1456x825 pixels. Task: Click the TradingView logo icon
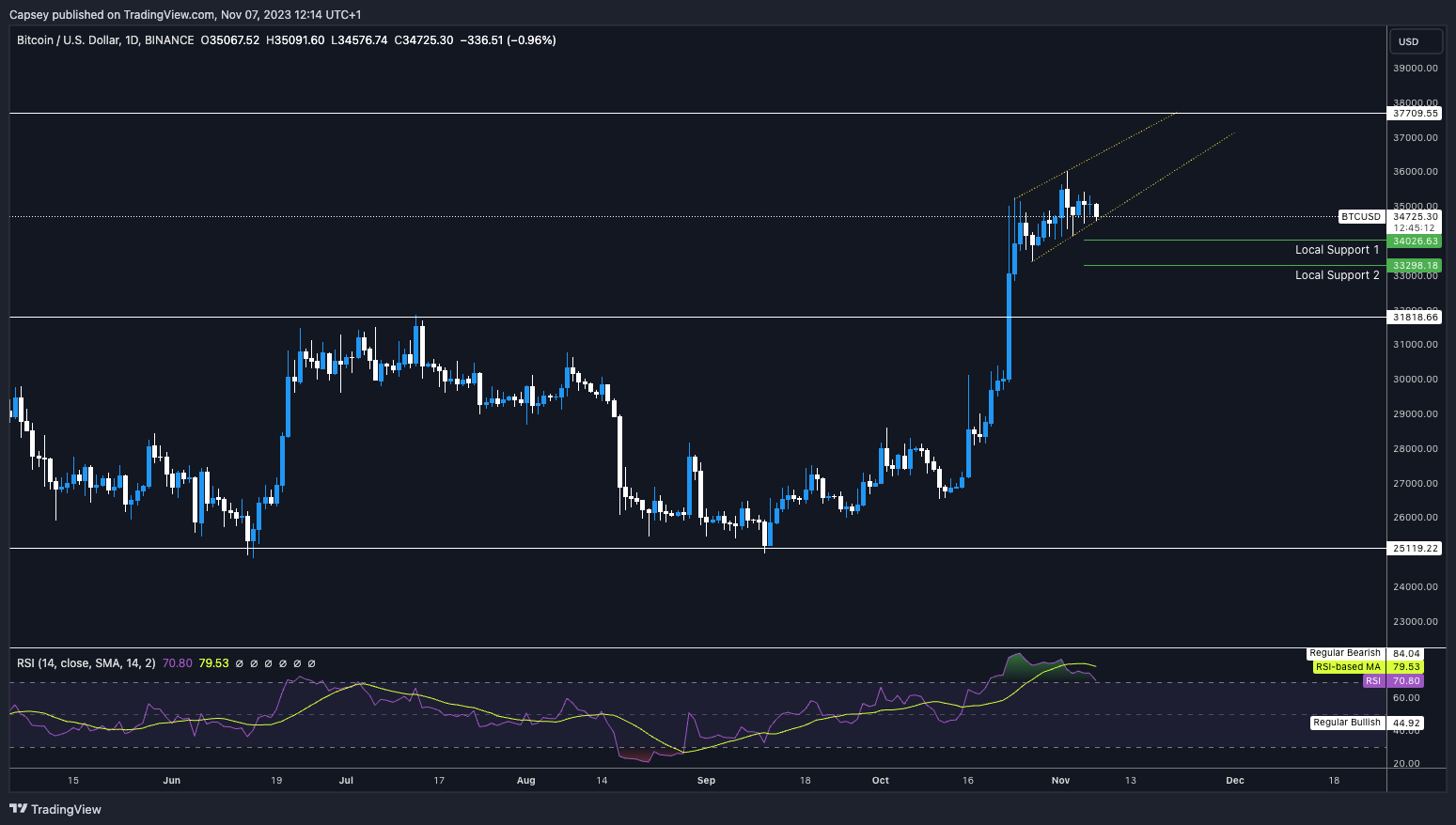(18, 809)
